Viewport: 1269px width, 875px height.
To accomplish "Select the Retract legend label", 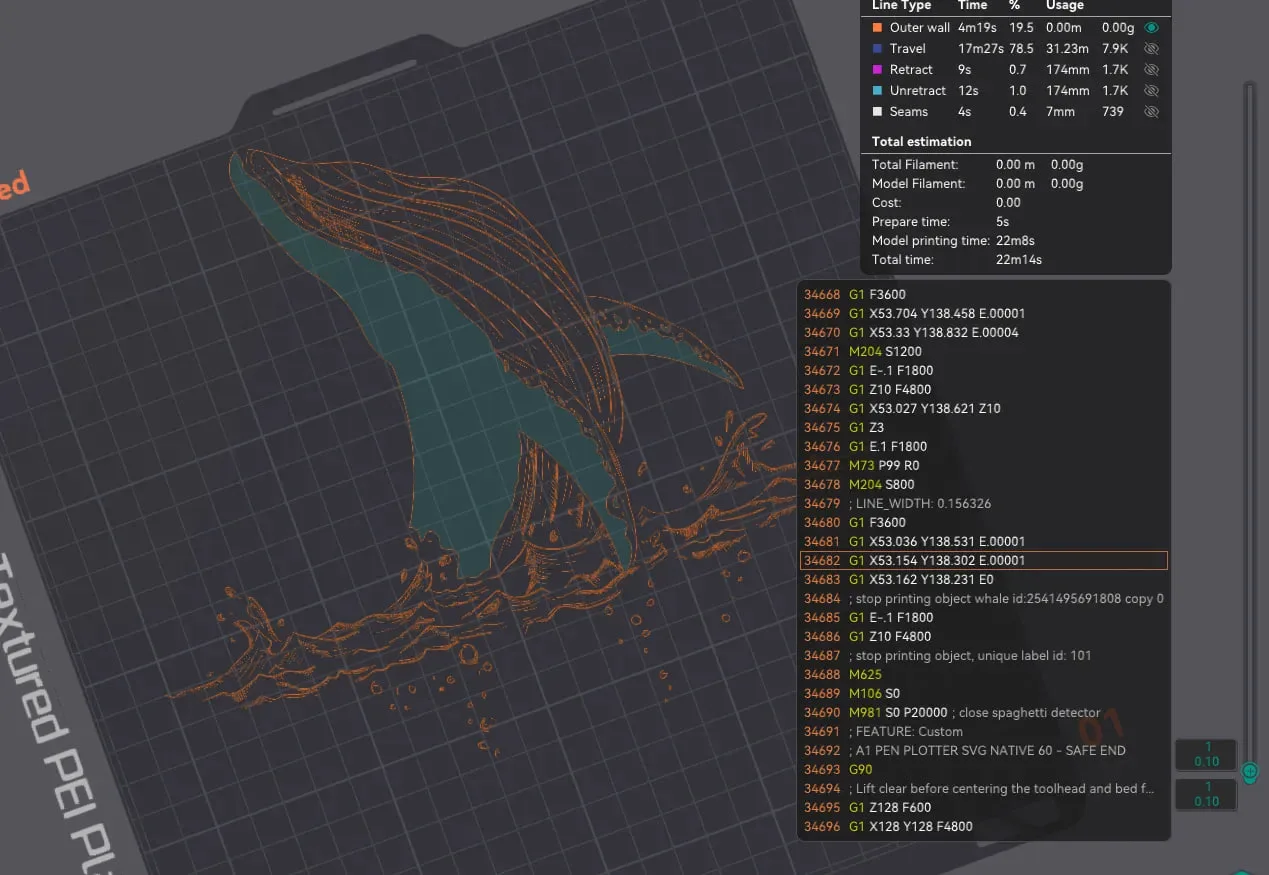I will (x=911, y=70).
